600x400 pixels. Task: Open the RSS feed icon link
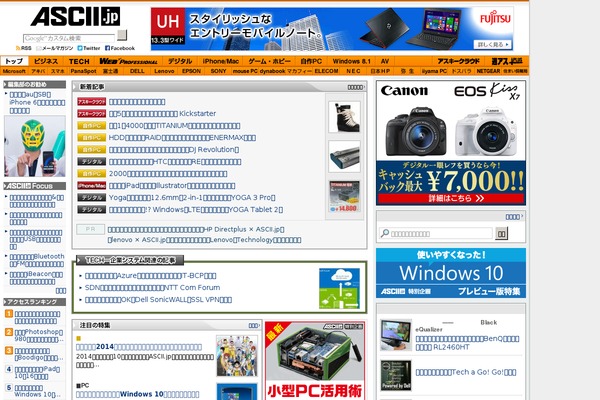[x=23, y=48]
